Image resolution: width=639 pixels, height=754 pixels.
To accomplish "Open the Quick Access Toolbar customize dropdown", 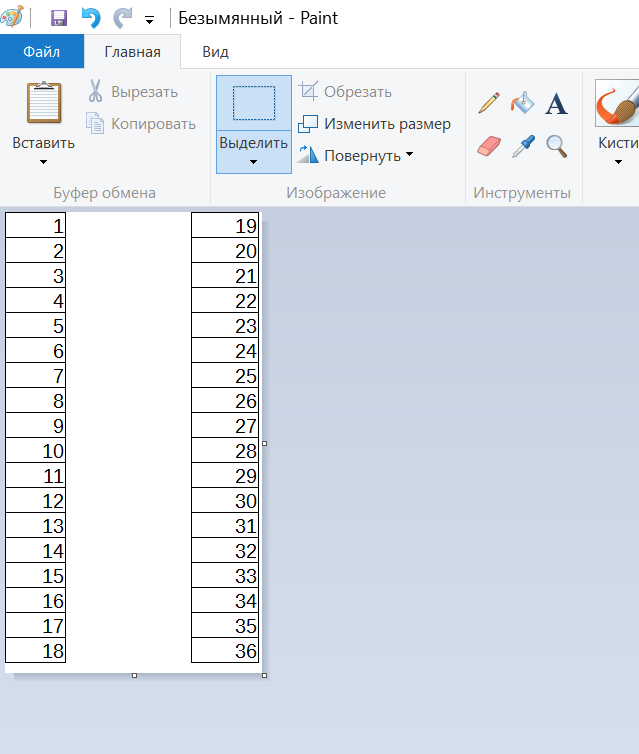I will click(x=150, y=20).
